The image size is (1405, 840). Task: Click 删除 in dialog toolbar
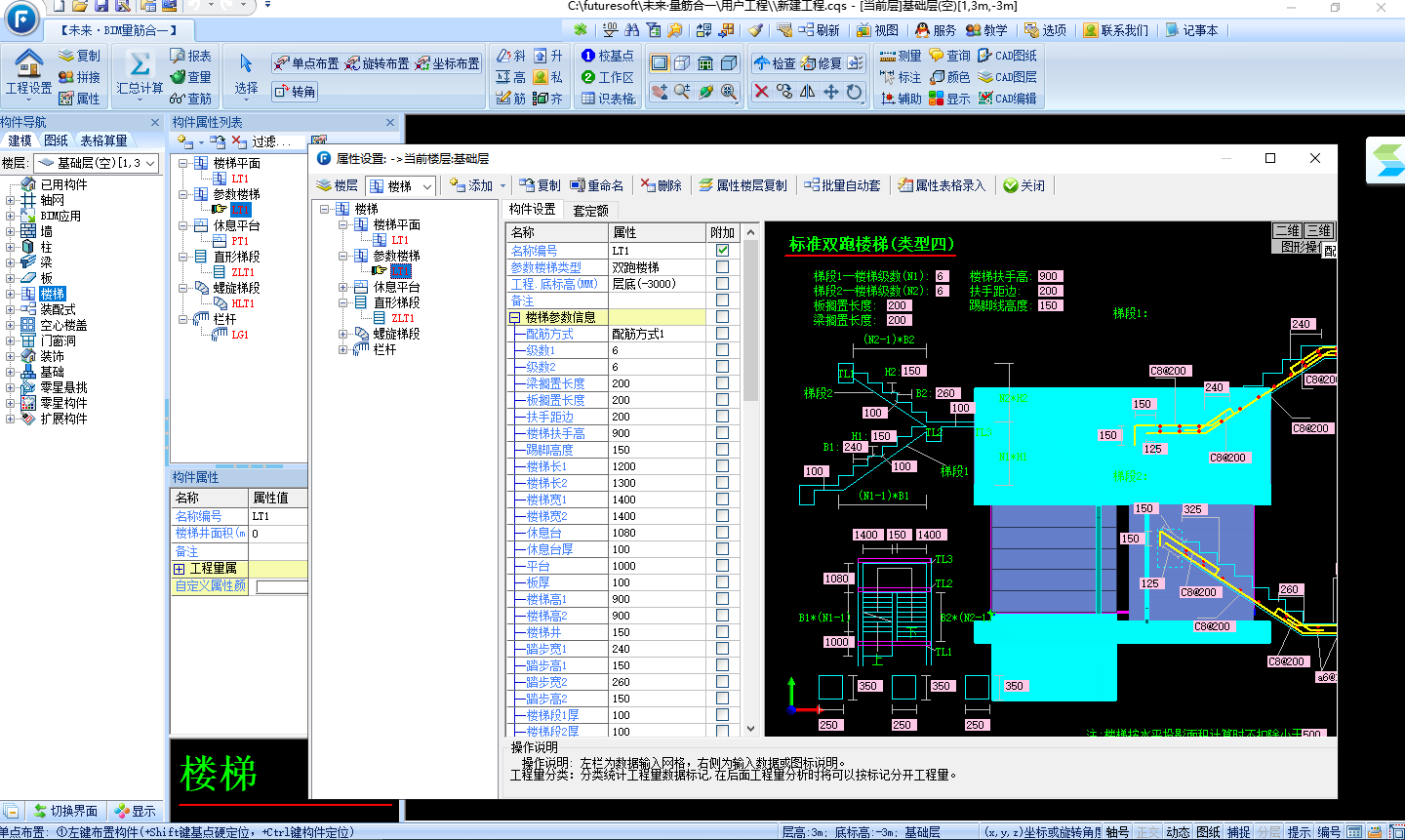click(x=662, y=185)
